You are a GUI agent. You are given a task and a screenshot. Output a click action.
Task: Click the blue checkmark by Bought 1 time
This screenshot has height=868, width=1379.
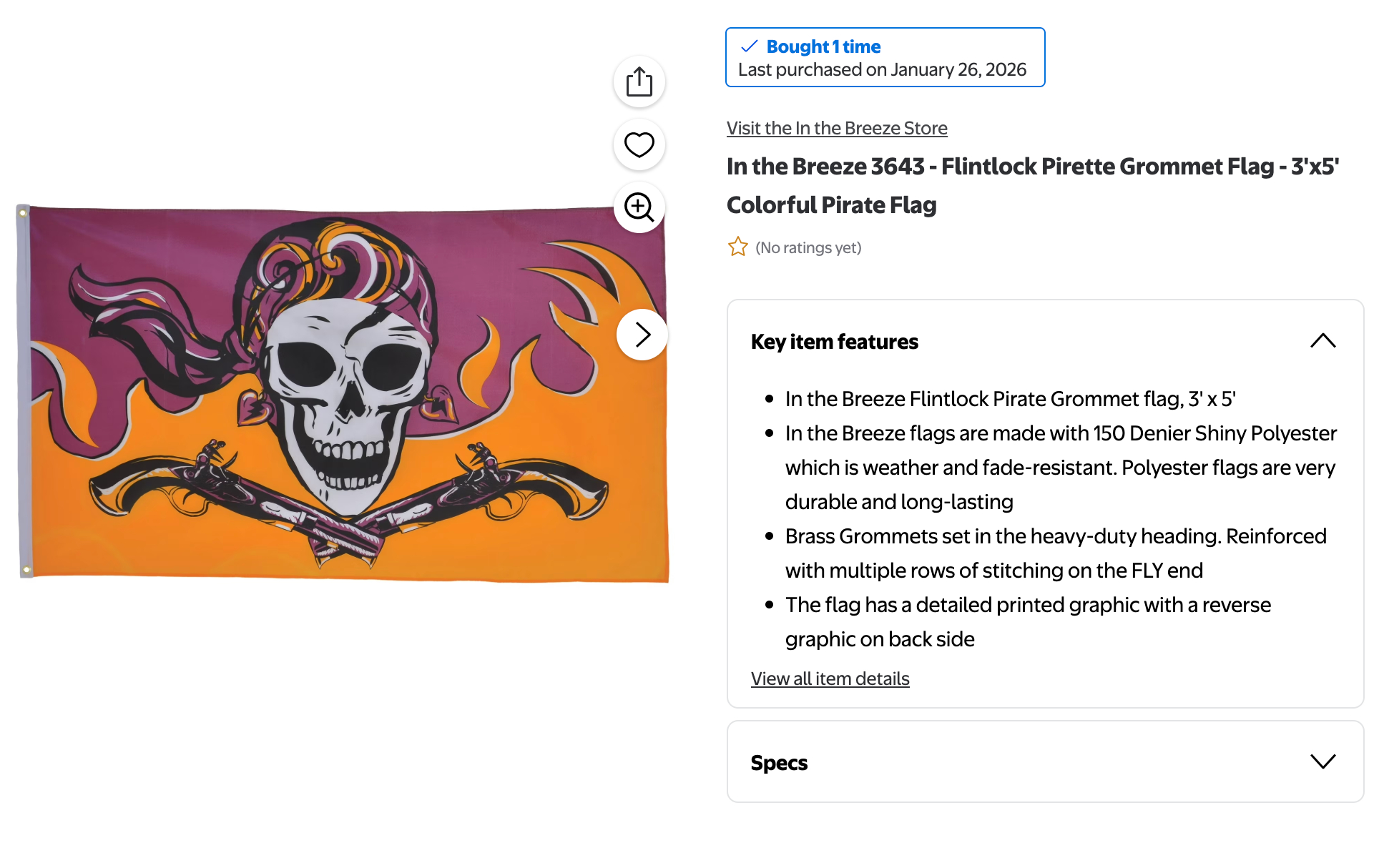[749, 46]
